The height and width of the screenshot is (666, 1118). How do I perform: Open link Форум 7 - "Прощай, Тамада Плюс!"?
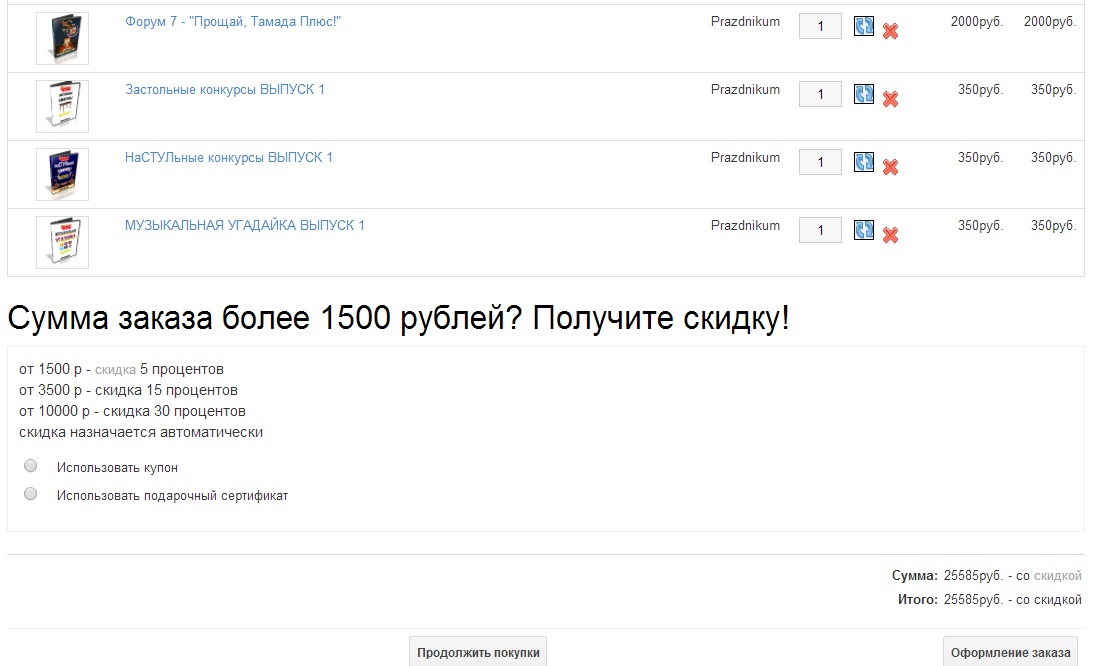tap(233, 21)
